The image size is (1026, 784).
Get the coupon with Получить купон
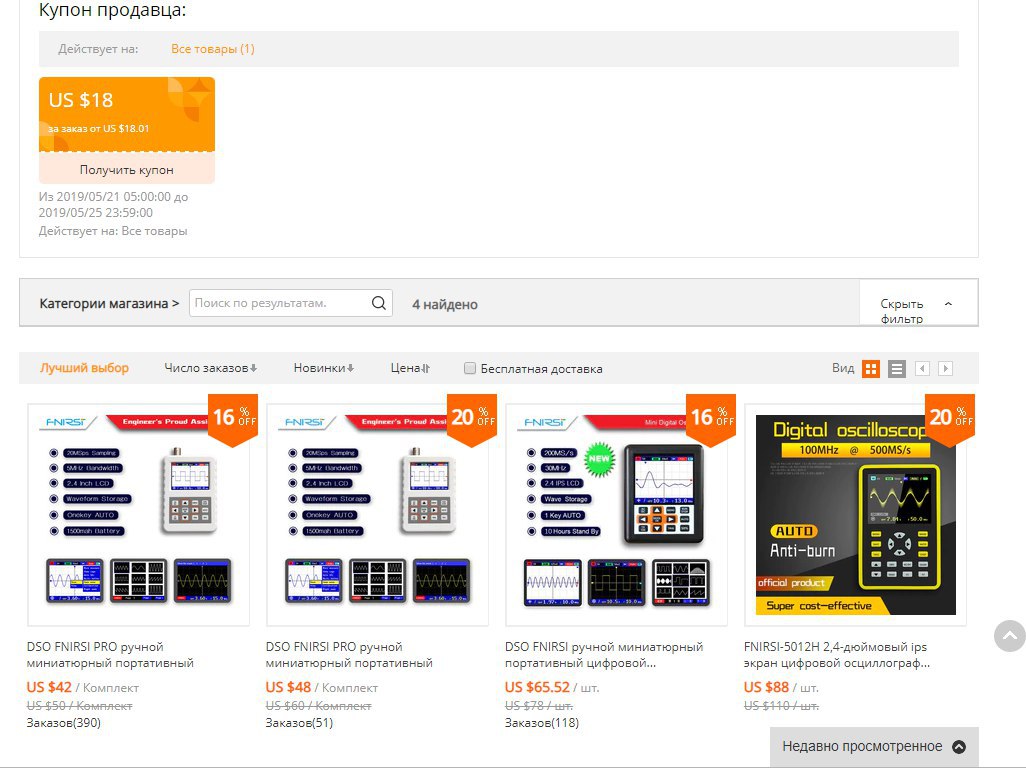point(127,169)
